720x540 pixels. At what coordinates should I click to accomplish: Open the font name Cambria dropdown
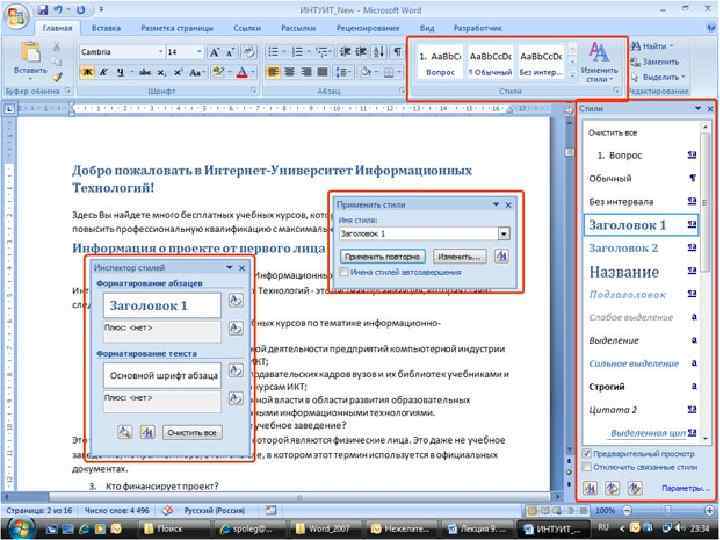click(160, 52)
